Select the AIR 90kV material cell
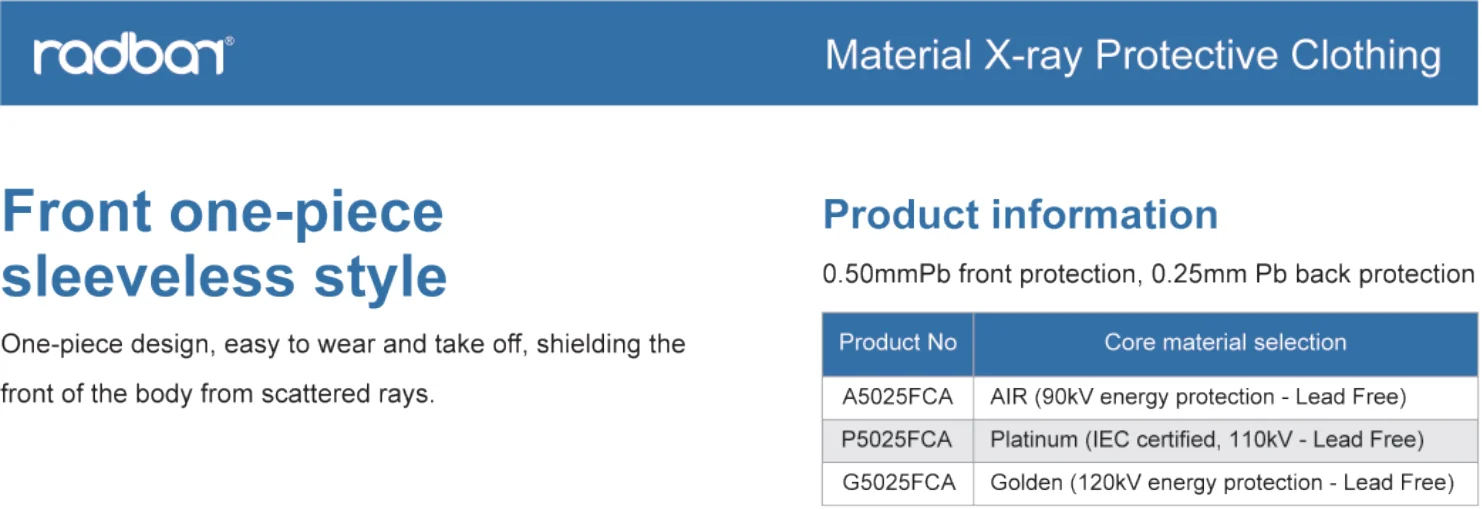This screenshot has width=1482, height=509. (1198, 397)
